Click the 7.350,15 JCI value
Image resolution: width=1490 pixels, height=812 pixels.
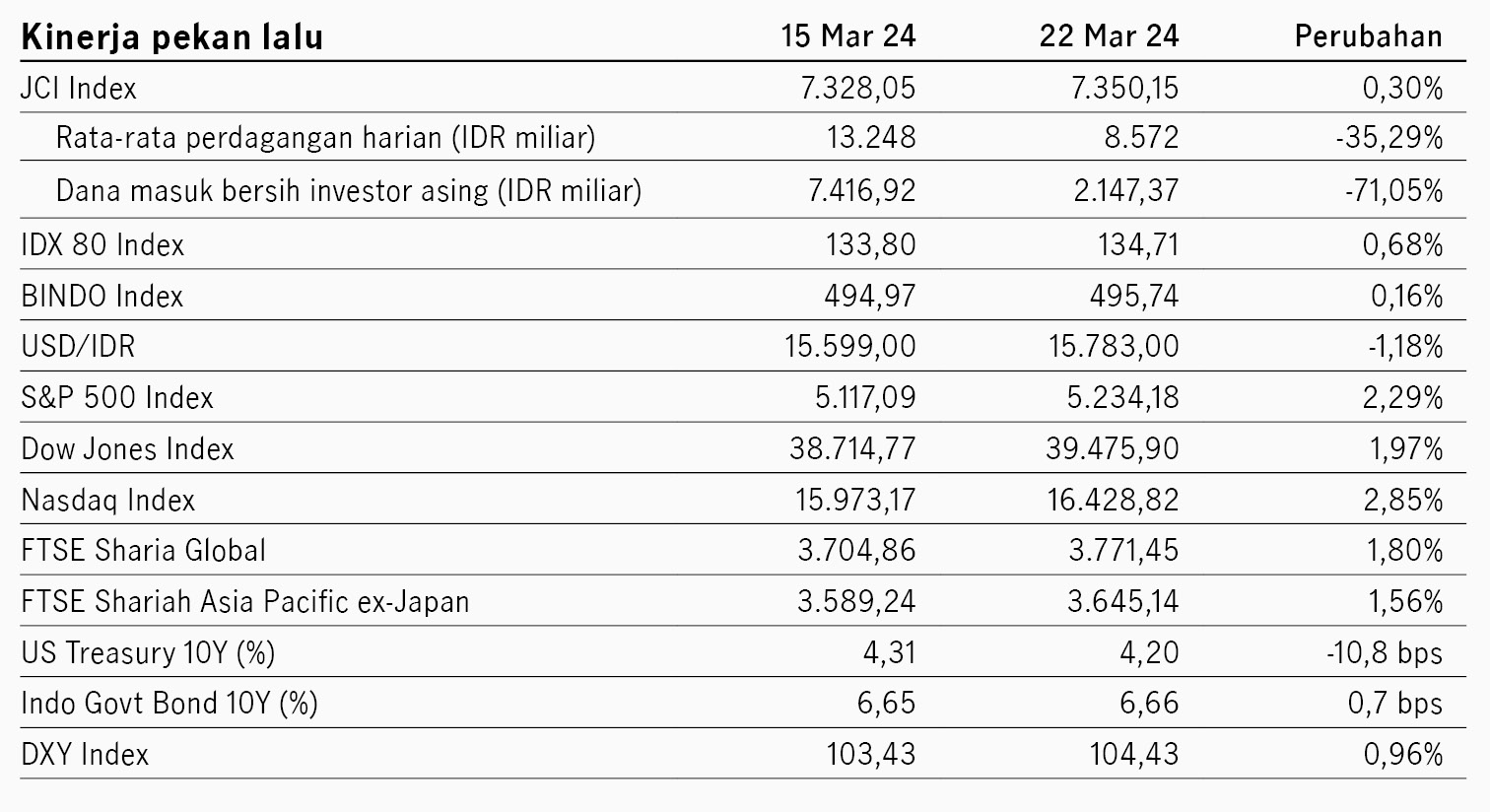(x=1124, y=89)
